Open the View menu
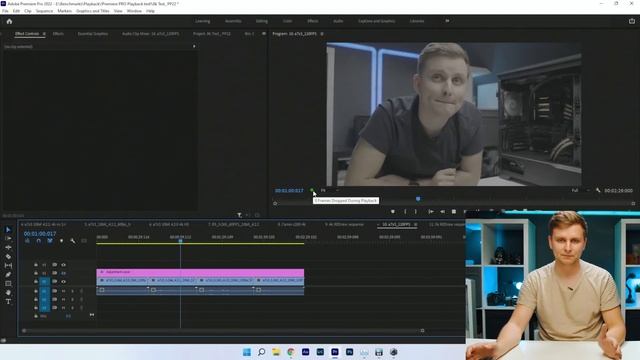Screen dimensions: 640x360 (118, 11)
